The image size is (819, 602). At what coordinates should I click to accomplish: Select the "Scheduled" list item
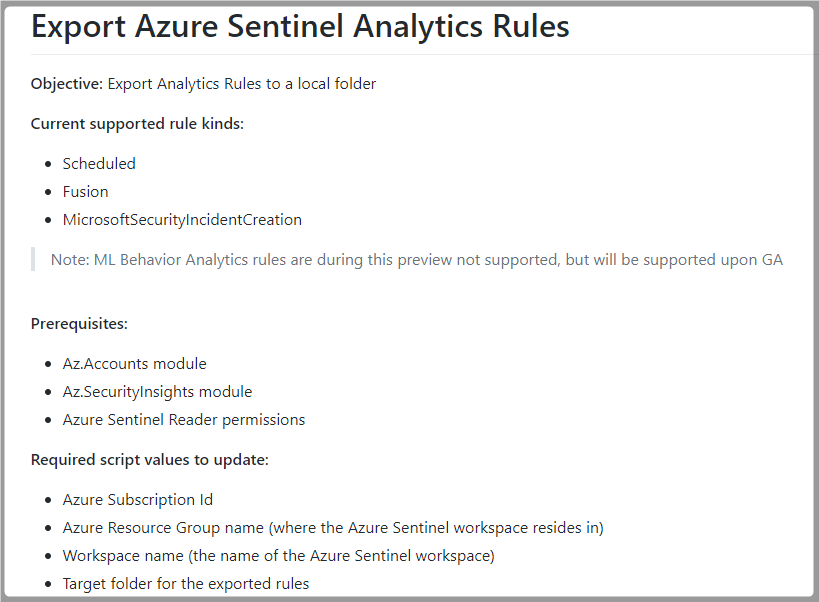(99, 164)
